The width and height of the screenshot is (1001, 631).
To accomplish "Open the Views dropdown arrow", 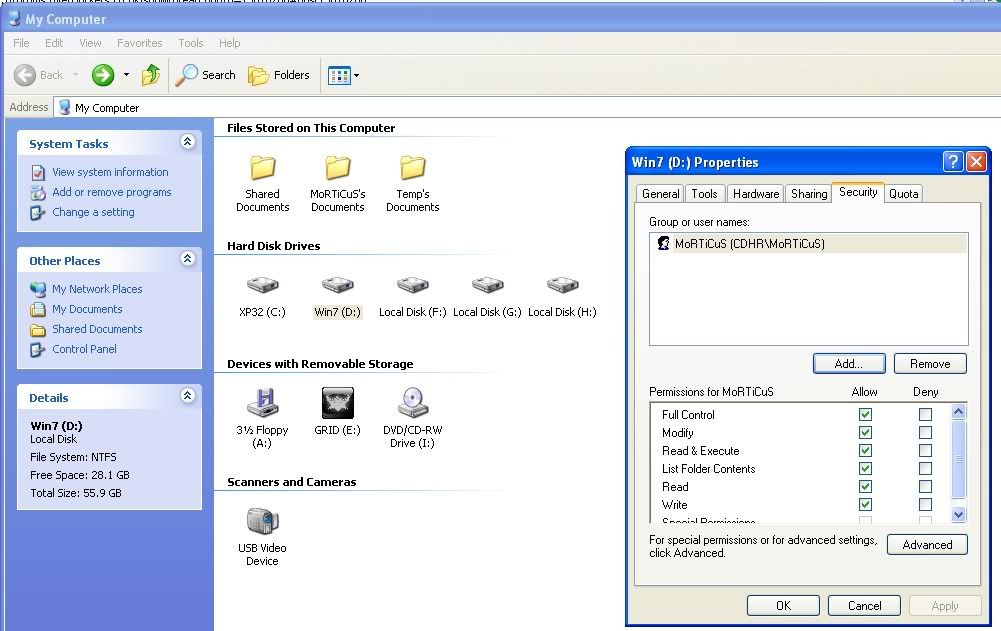I will [356, 75].
